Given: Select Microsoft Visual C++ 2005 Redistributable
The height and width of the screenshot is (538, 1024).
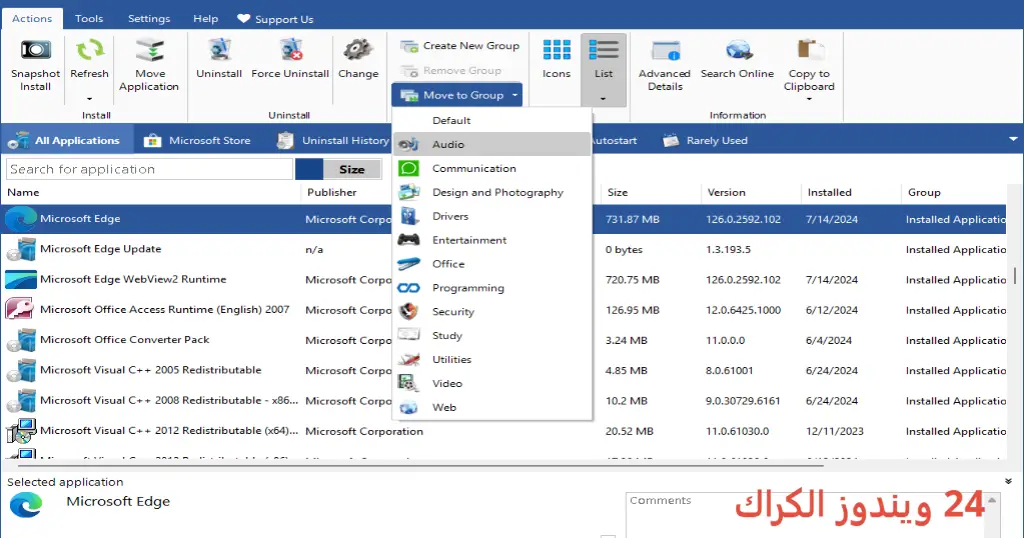Looking at the screenshot, I should point(503,370).
